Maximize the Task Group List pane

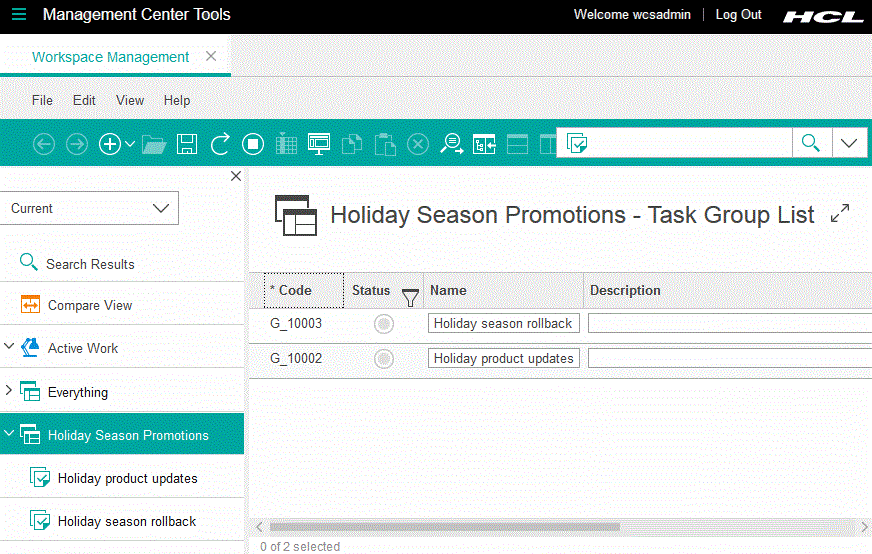pos(840,212)
